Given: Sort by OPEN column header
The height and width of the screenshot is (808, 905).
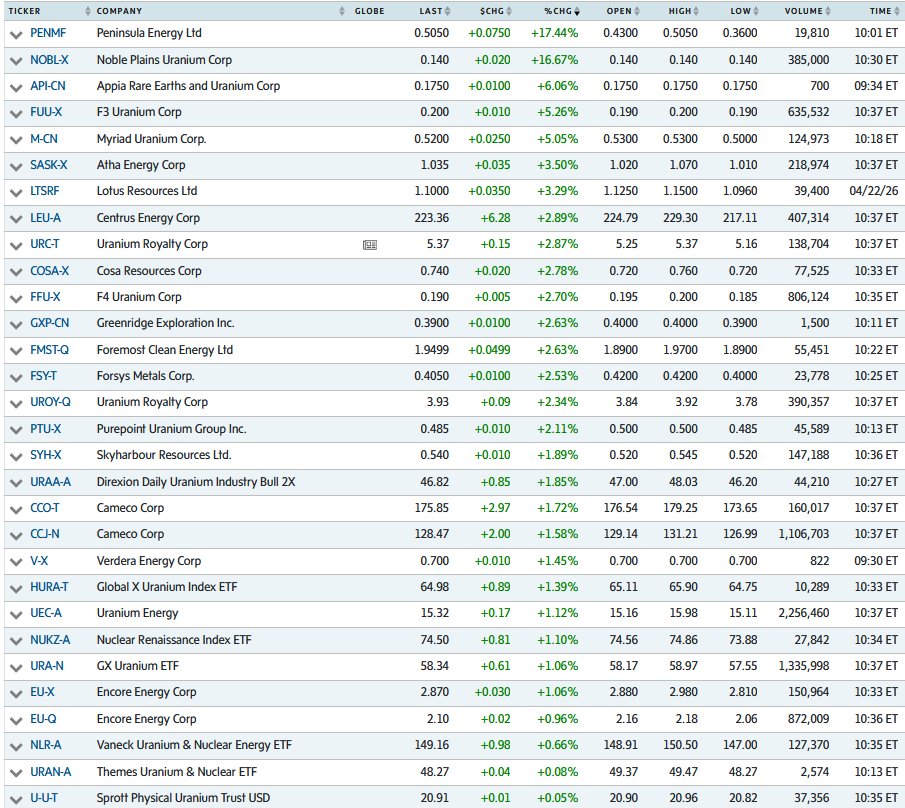Looking at the screenshot, I should click(x=623, y=11).
